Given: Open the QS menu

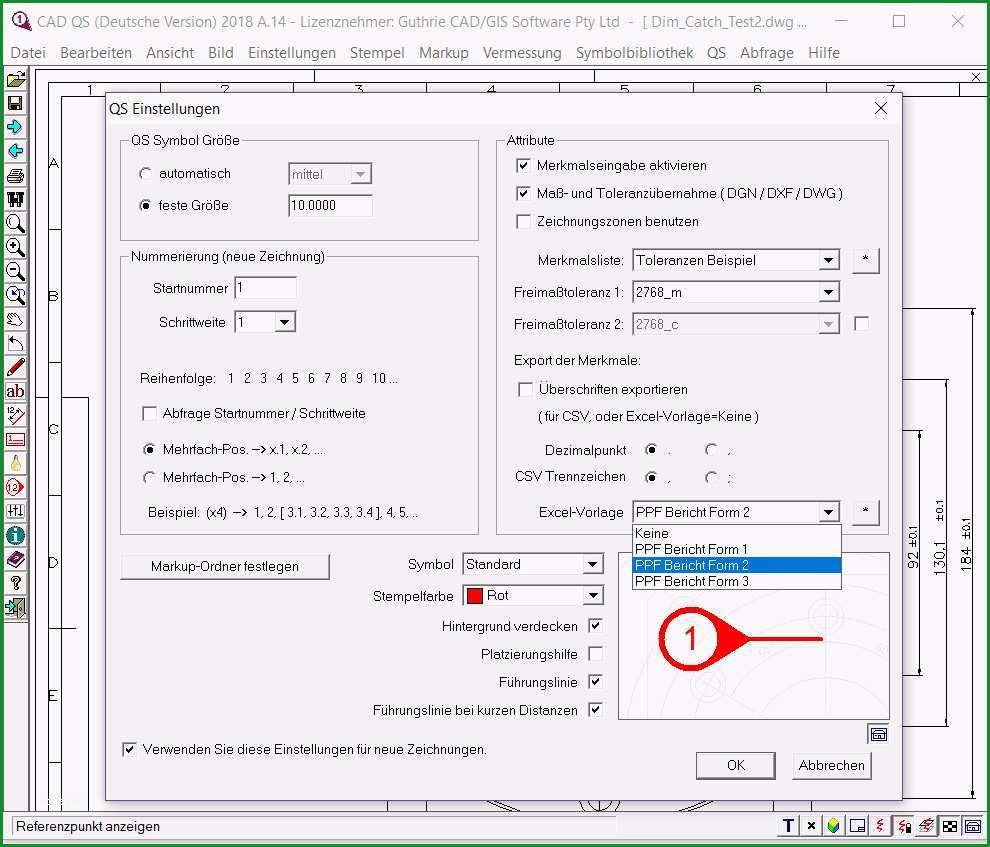Looking at the screenshot, I should pos(716,53).
